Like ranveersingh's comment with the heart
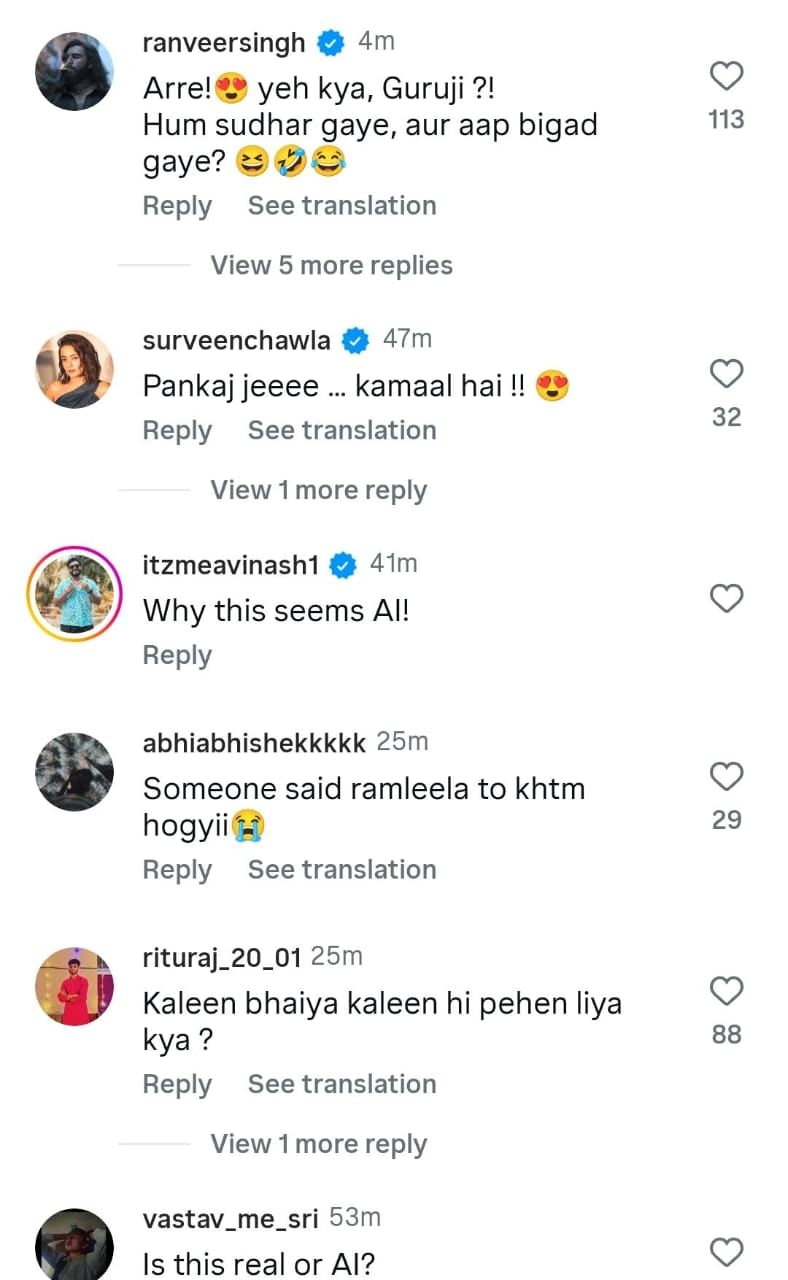Viewport: 788px width, 1280px height. click(x=726, y=77)
